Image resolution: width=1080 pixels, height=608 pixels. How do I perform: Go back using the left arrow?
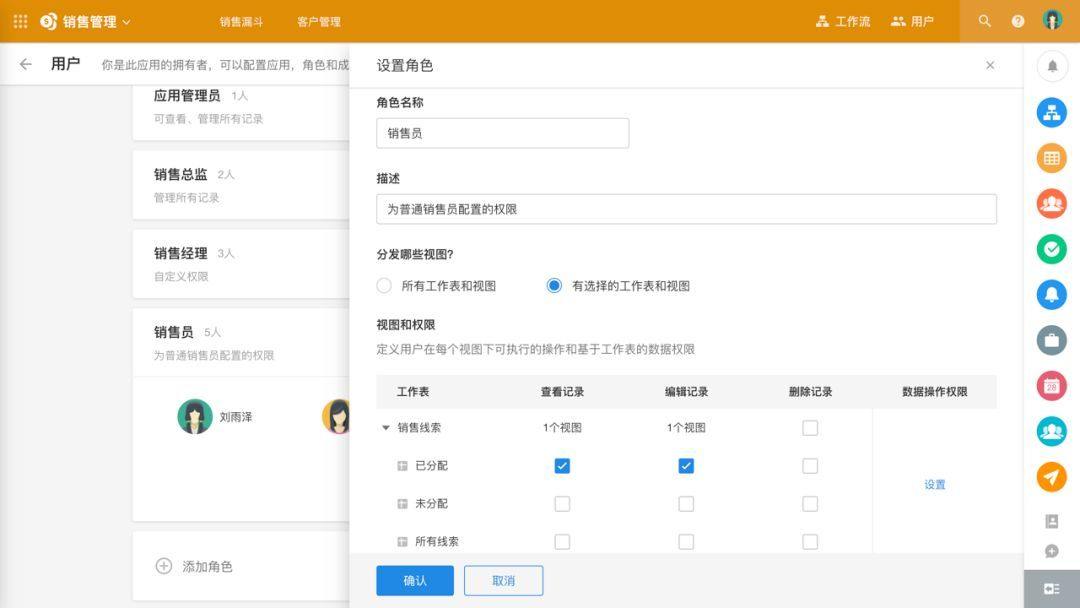(x=25, y=64)
